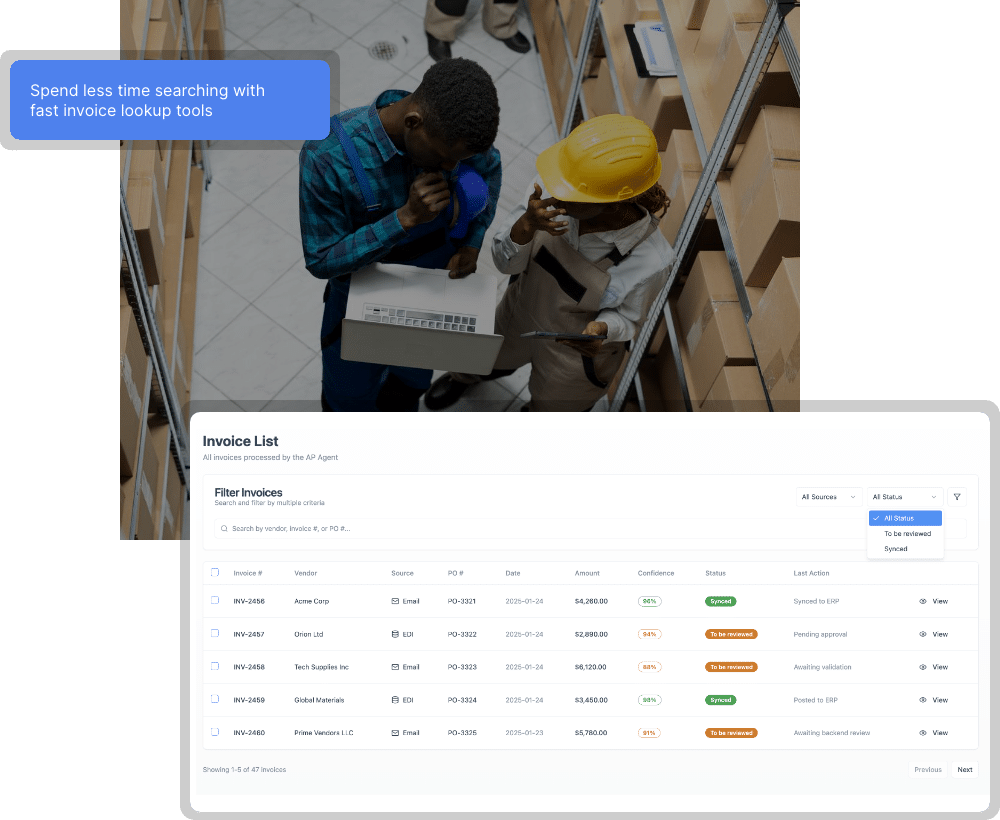This screenshot has width=1000, height=820.
Task: Click date 2025-01-23 cell
Action: (524, 733)
